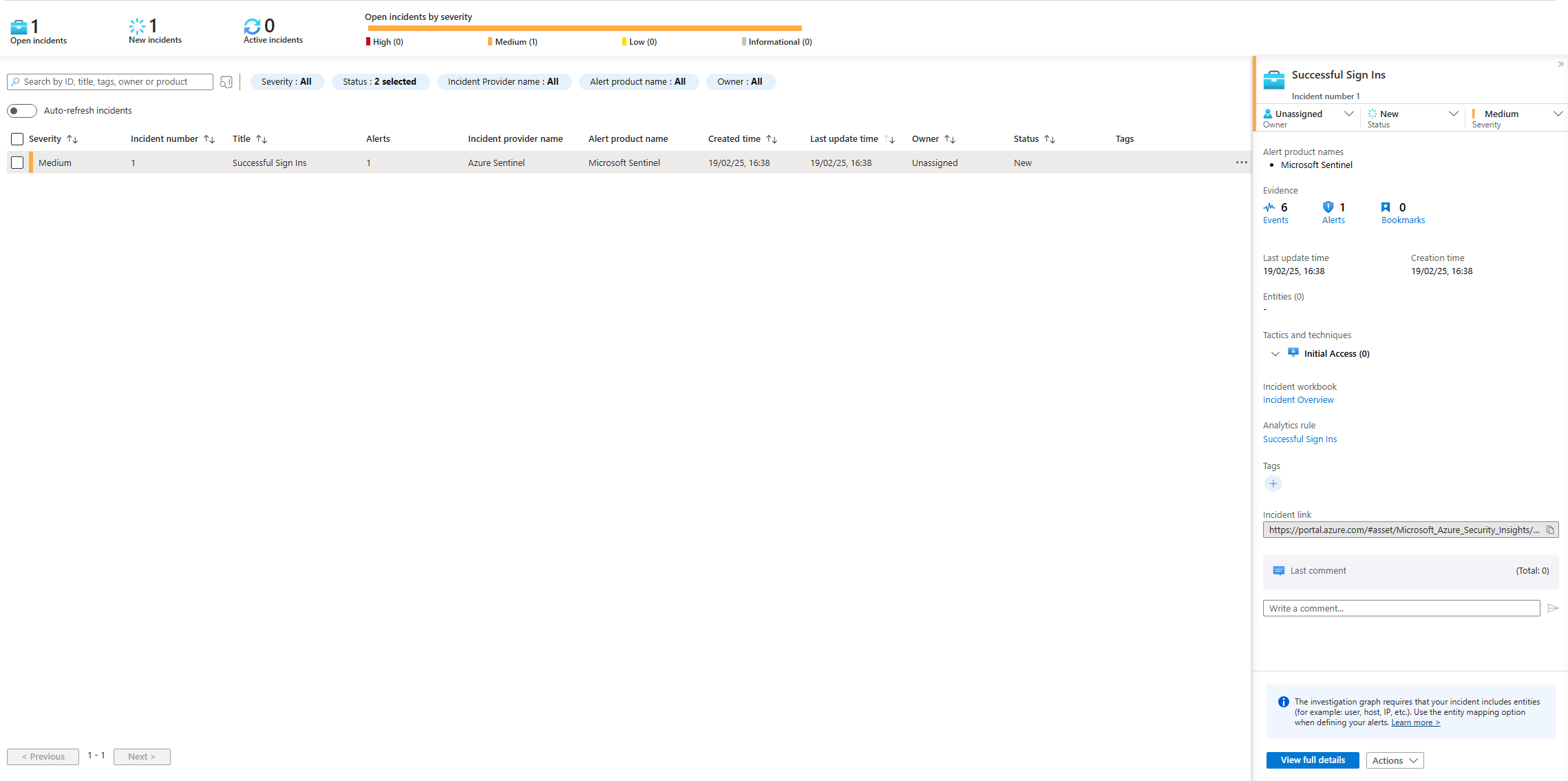Click the Open incidents briefcase icon
This screenshot has width=1568, height=781.
tap(19, 27)
